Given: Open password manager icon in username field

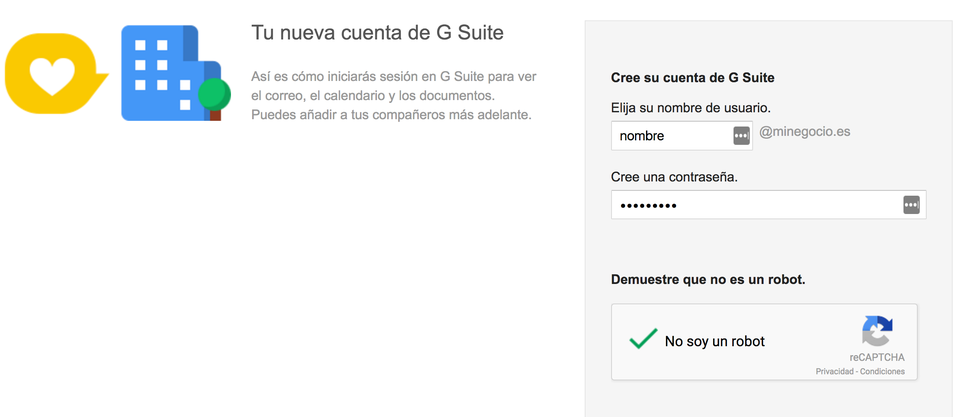Looking at the screenshot, I should point(741,135).
